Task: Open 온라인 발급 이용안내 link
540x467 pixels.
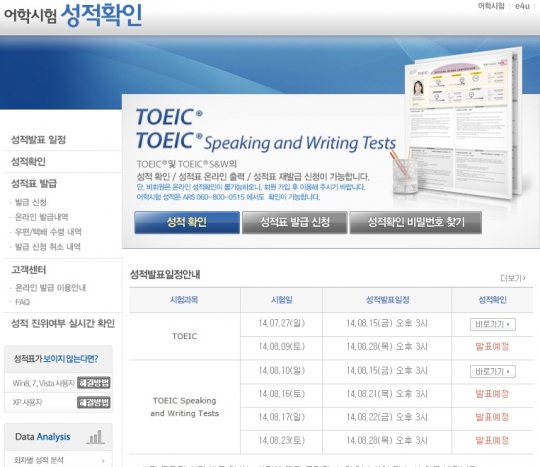Action: tap(50, 288)
